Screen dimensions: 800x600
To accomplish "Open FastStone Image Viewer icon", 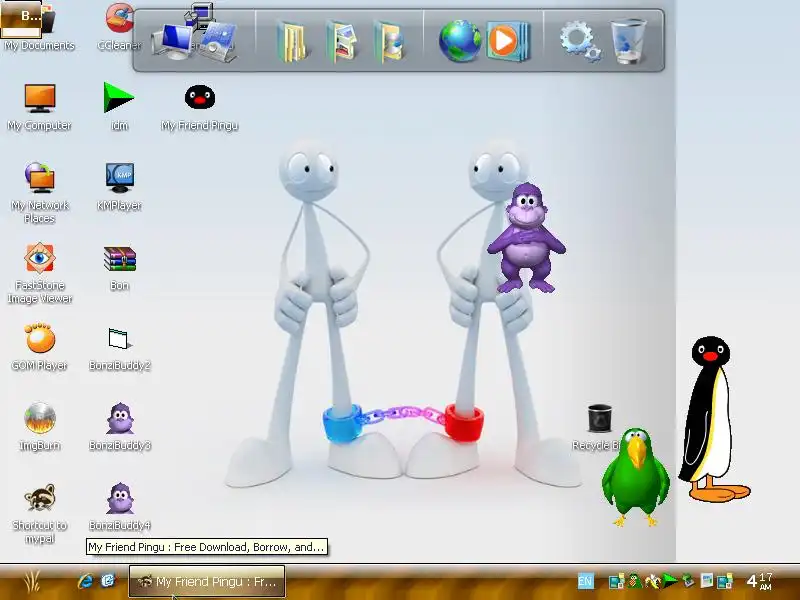I will coord(39,273).
